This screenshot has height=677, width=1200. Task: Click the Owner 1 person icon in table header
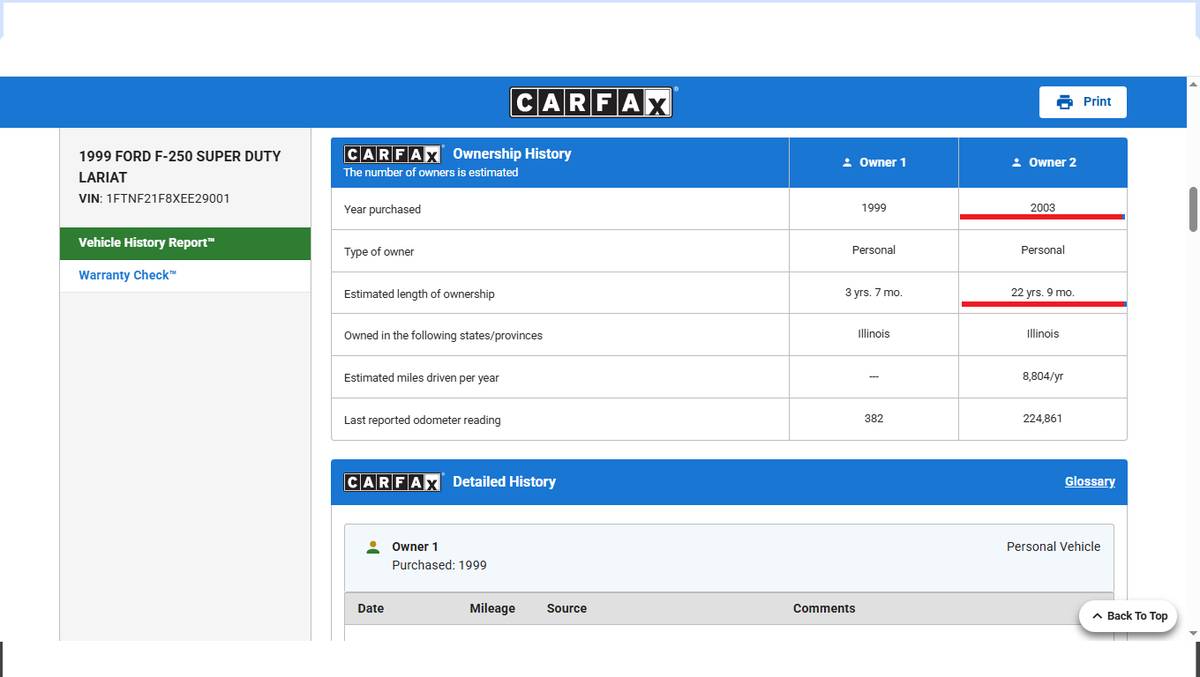(847, 163)
